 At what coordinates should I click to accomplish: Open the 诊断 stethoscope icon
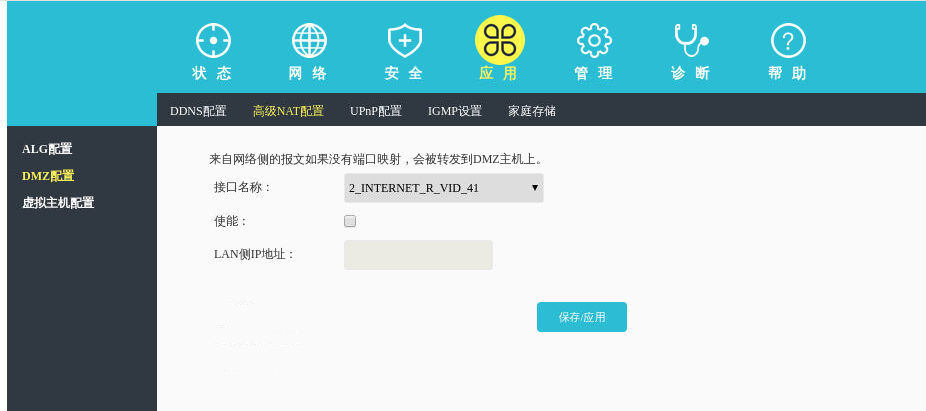click(691, 40)
